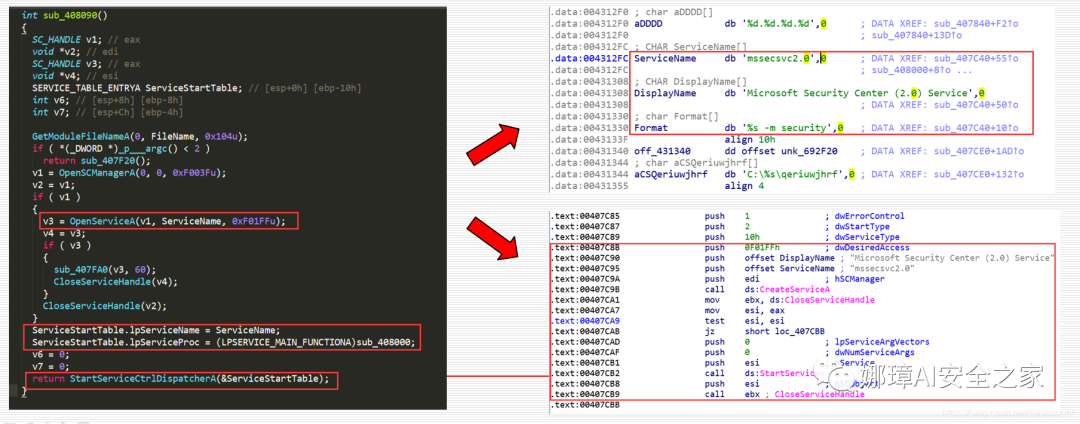This screenshot has height=424, width=1080.
Task: Click CloseServiceHandle(v4) call
Action: click(x=116, y=282)
